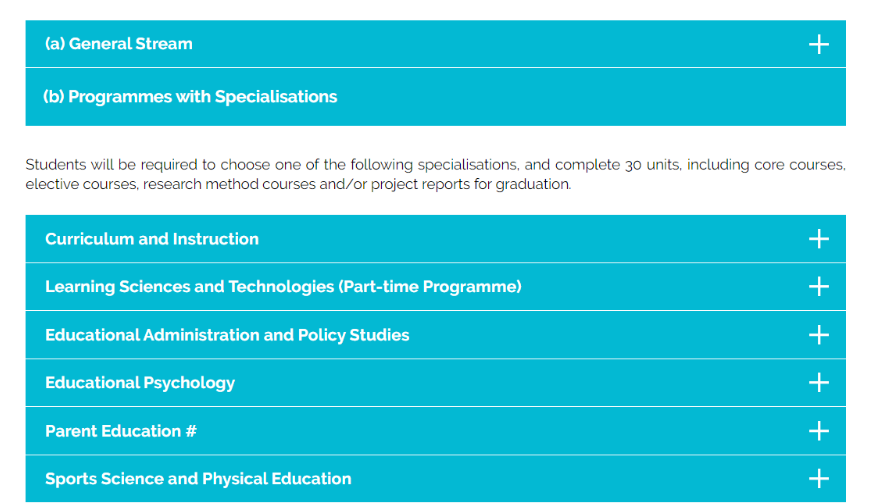Viewport: 875px width, 504px height.
Task: Select the "Educational Psychology" title text
Action: tap(140, 383)
